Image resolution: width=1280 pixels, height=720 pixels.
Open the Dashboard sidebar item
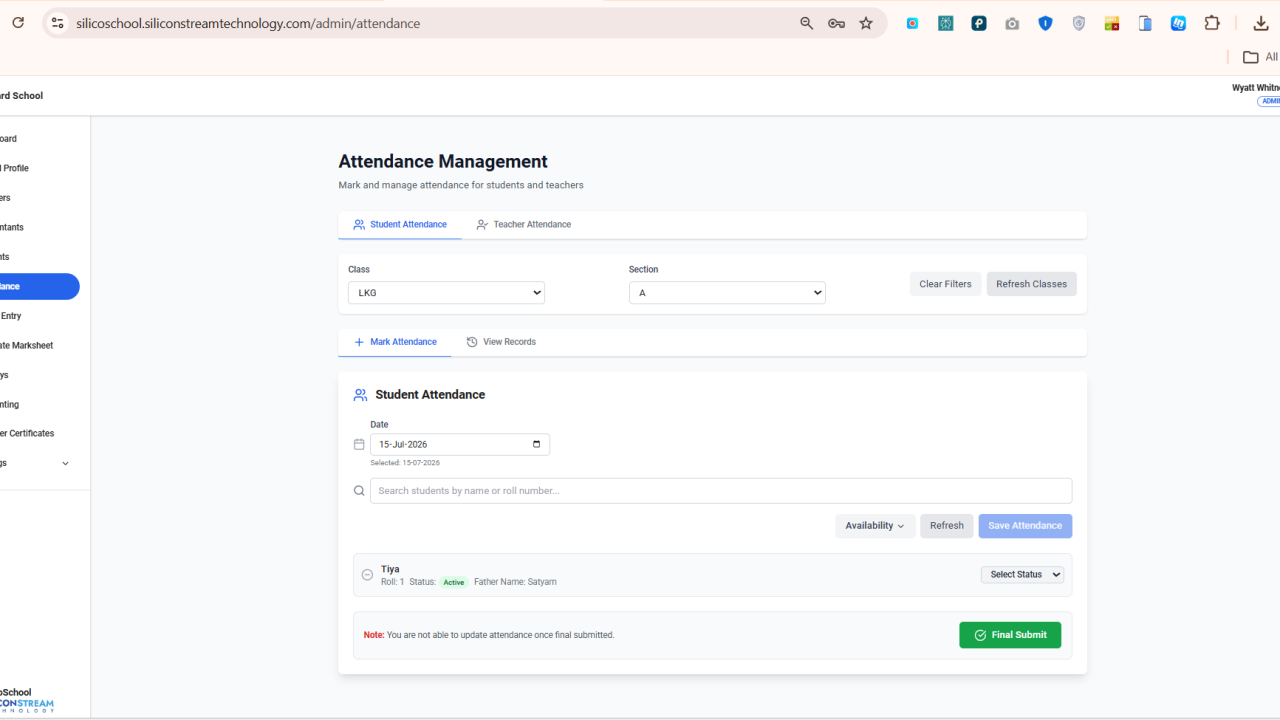(x=9, y=139)
